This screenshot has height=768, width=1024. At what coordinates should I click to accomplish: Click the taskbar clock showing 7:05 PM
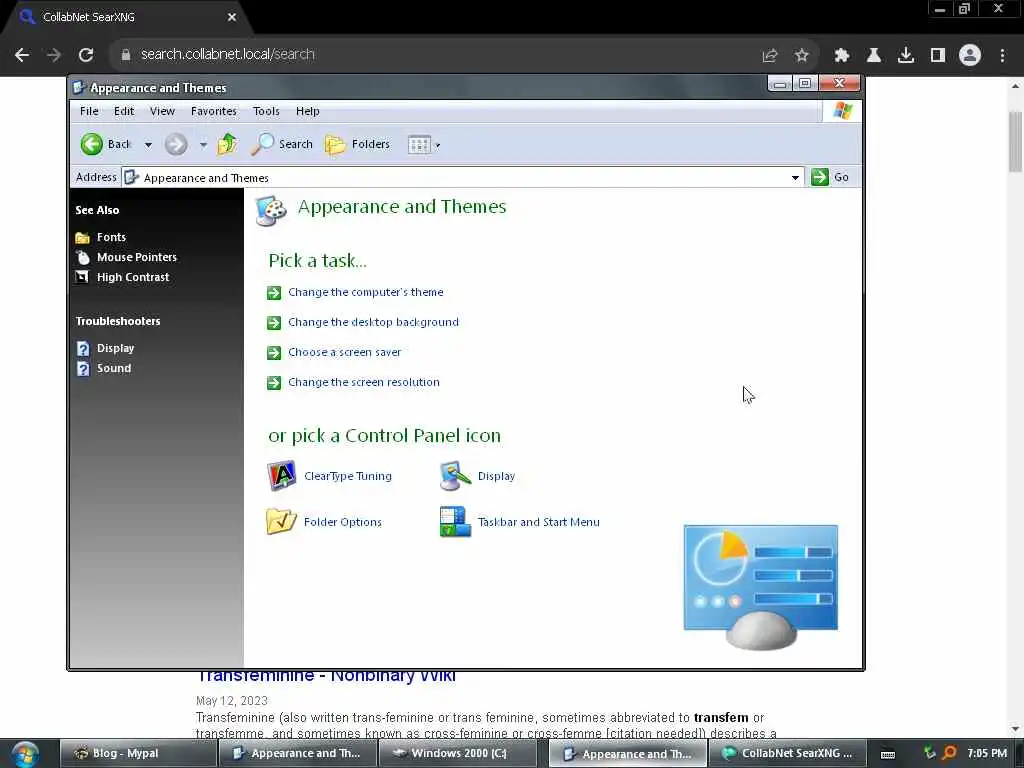pyautogui.click(x=987, y=754)
